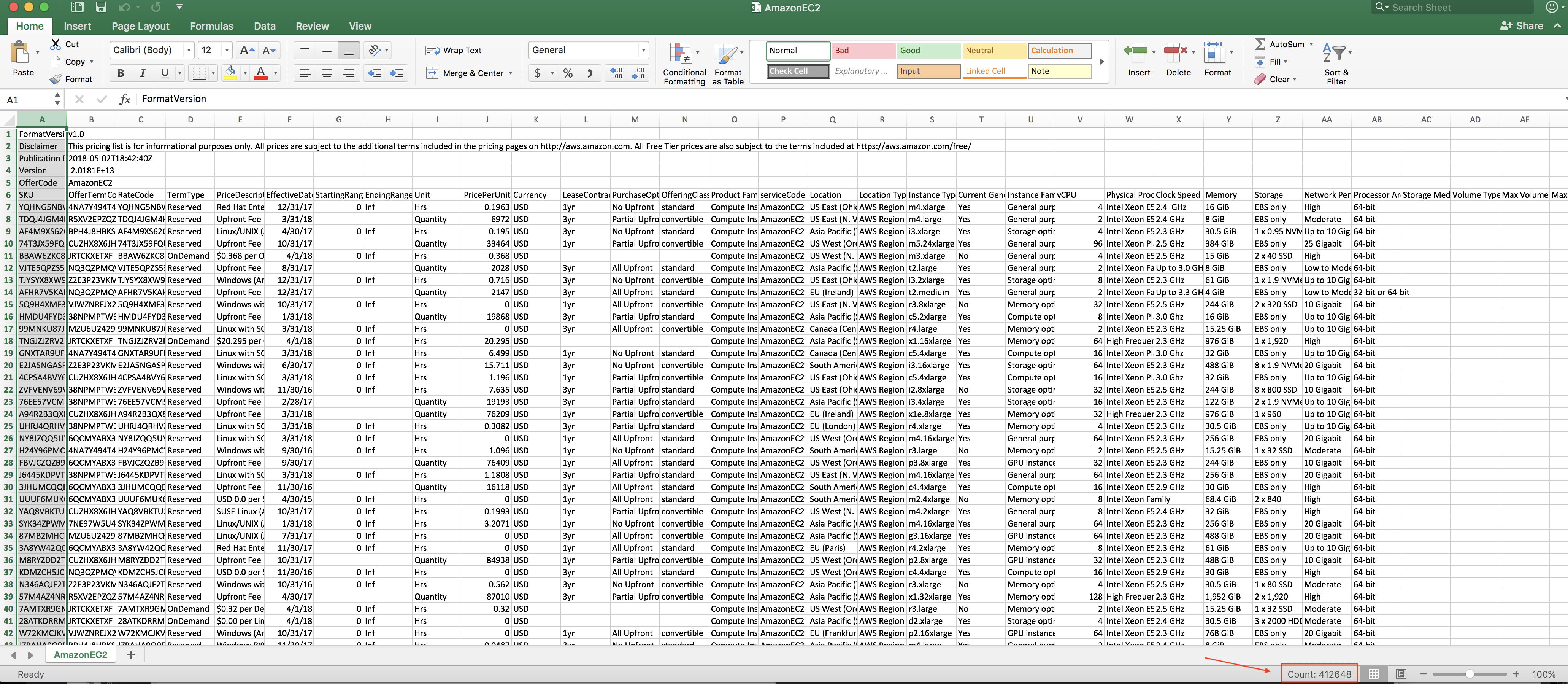
Task: Click the Share button
Action: click(x=1521, y=25)
